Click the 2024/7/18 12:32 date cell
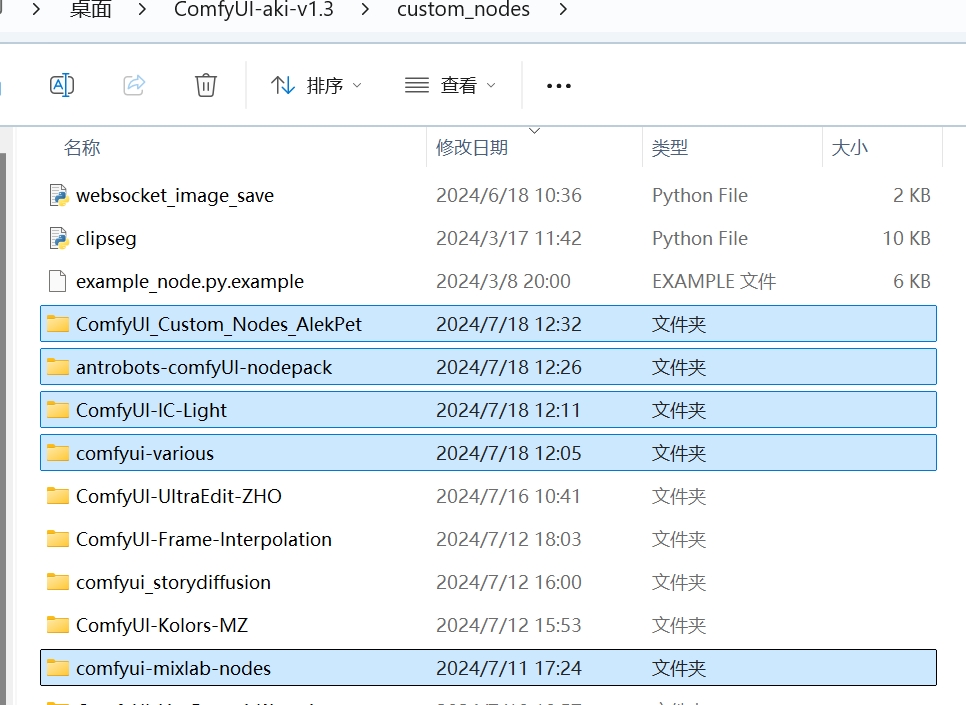Image resolution: width=966 pixels, height=705 pixels. (509, 324)
